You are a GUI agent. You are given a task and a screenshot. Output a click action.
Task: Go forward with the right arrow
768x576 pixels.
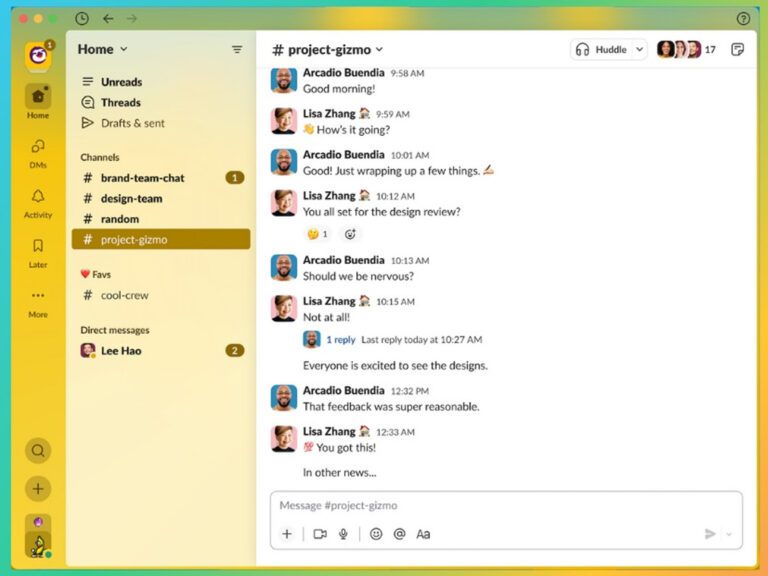(132, 19)
